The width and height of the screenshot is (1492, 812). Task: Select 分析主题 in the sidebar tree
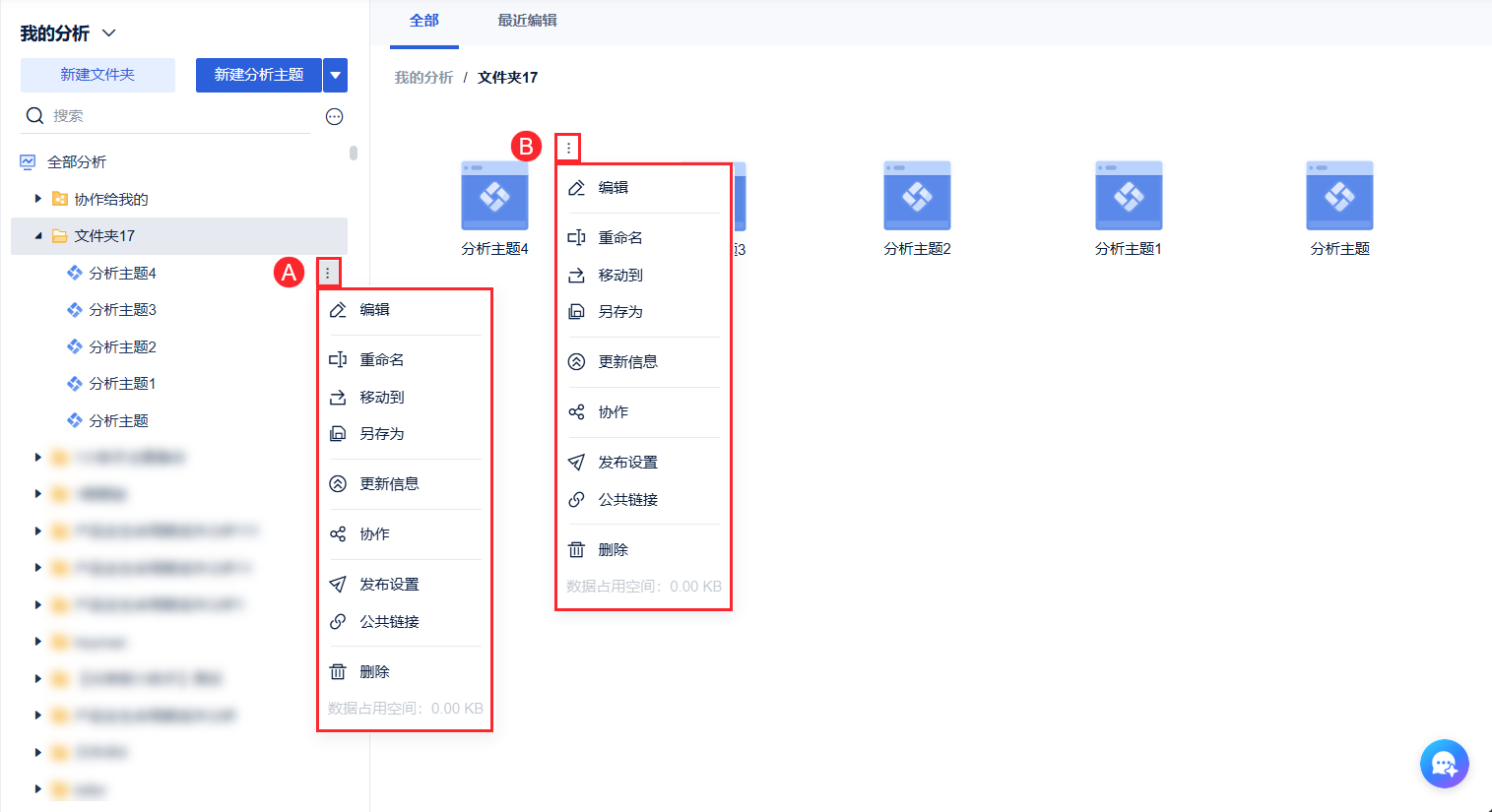tap(118, 420)
